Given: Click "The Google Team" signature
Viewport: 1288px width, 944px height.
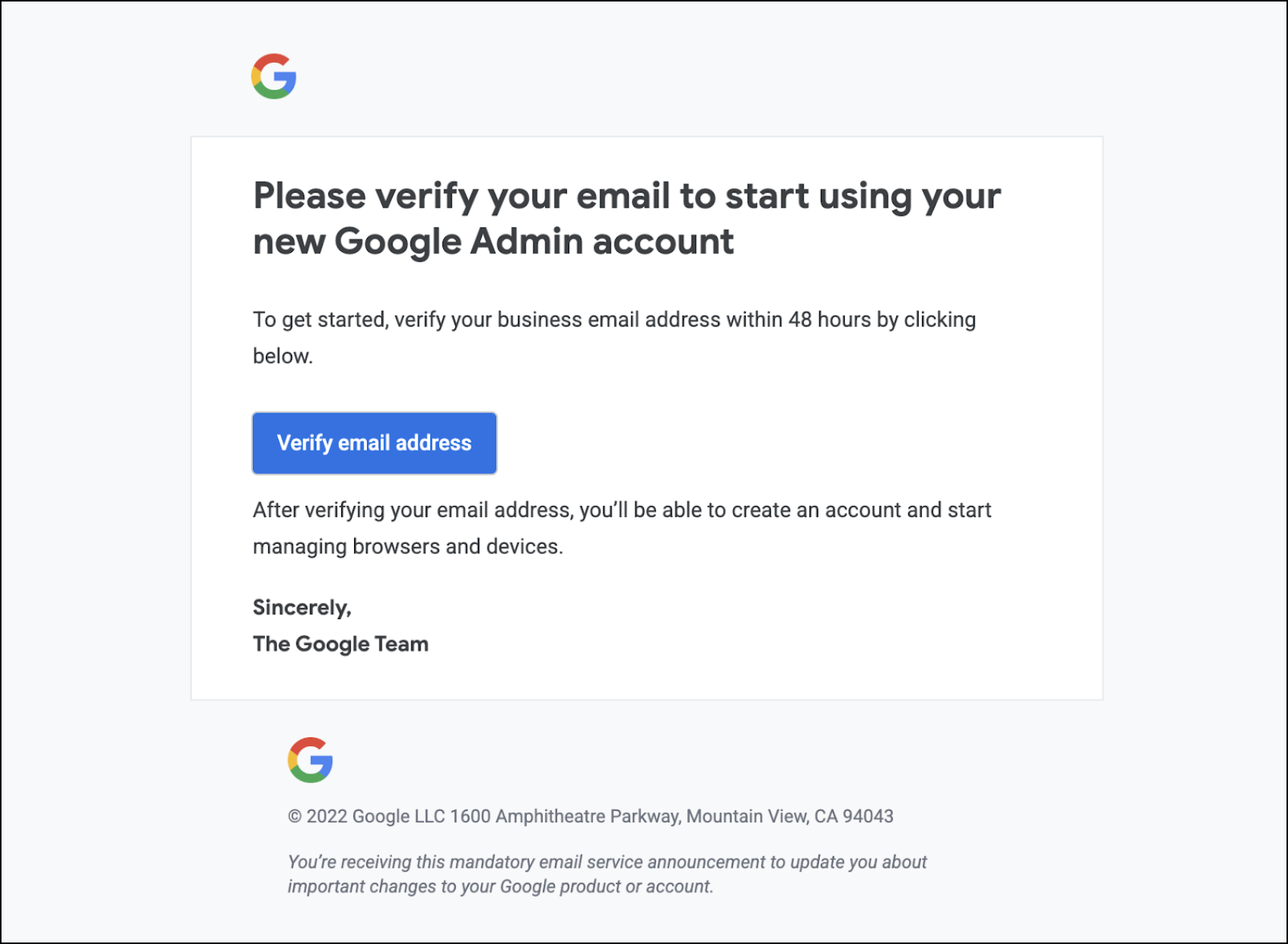Looking at the screenshot, I should 340,643.
